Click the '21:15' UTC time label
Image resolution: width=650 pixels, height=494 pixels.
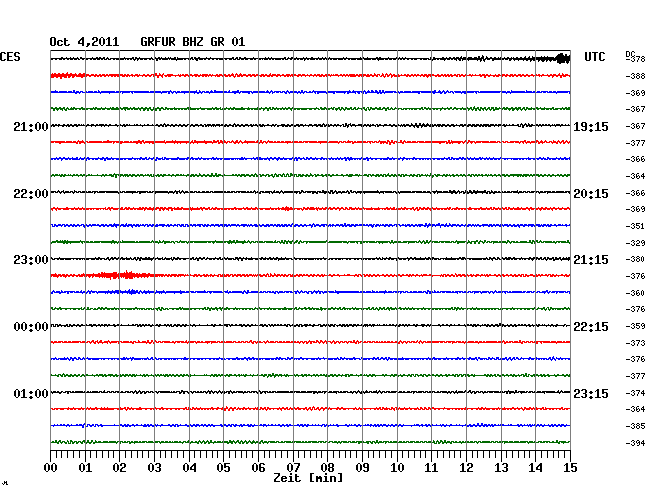(x=591, y=260)
